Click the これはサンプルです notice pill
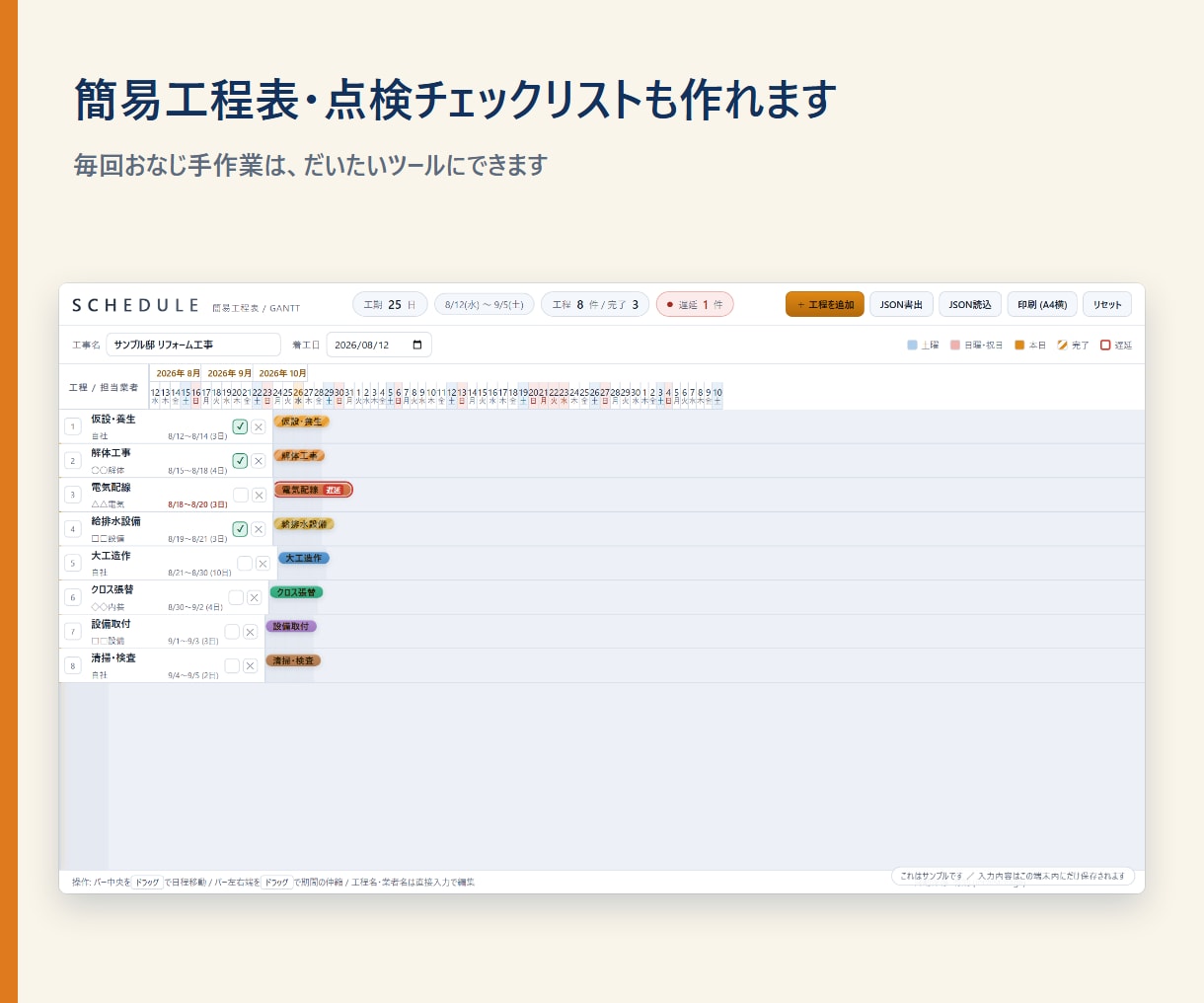Image resolution: width=1204 pixels, height=1003 pixels. coord(1013,876)
